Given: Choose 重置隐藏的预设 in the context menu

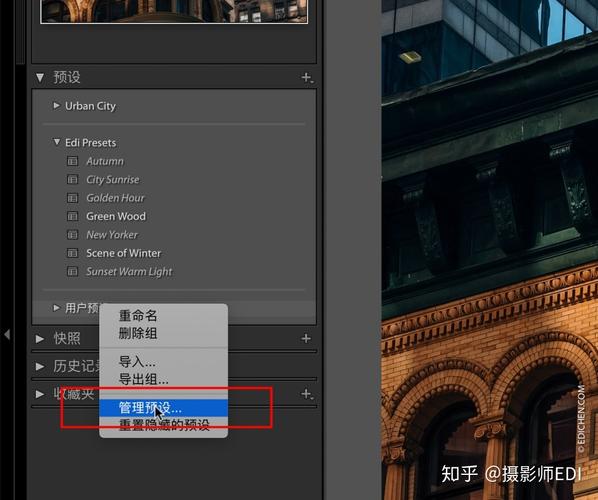Looking at the screenshot, I should point(164,424).
